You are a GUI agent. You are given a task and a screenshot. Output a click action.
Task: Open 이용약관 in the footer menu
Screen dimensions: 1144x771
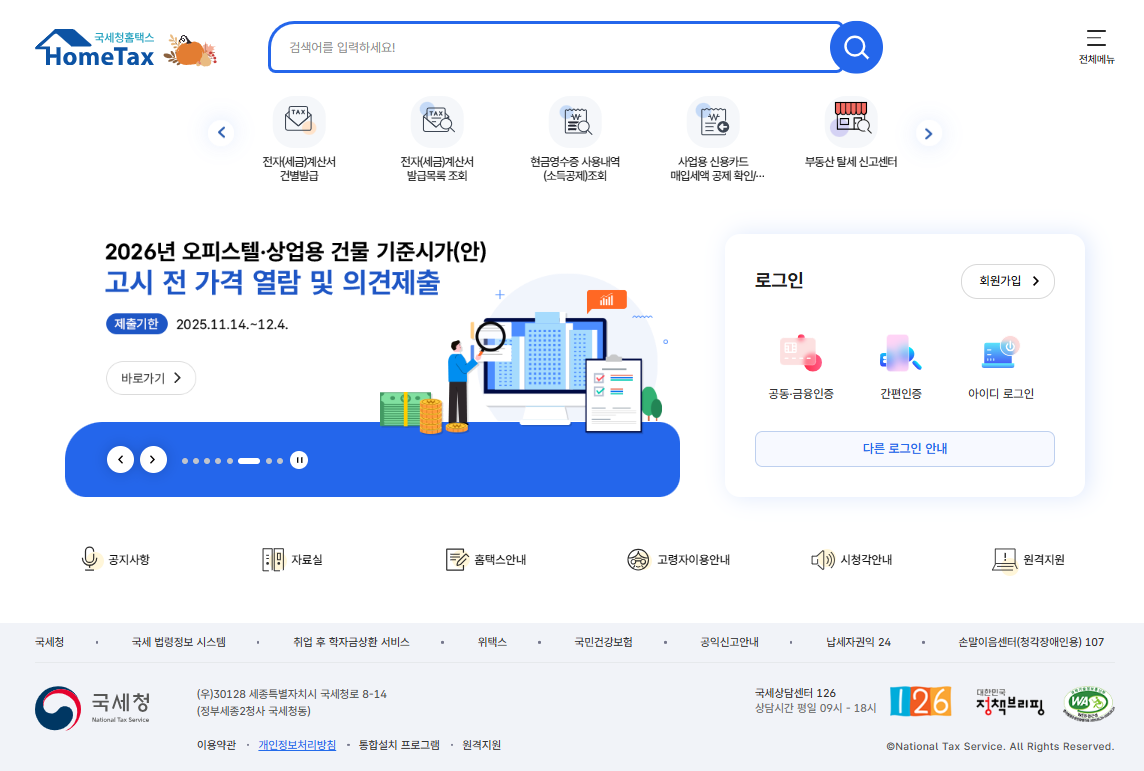[218, 745]
